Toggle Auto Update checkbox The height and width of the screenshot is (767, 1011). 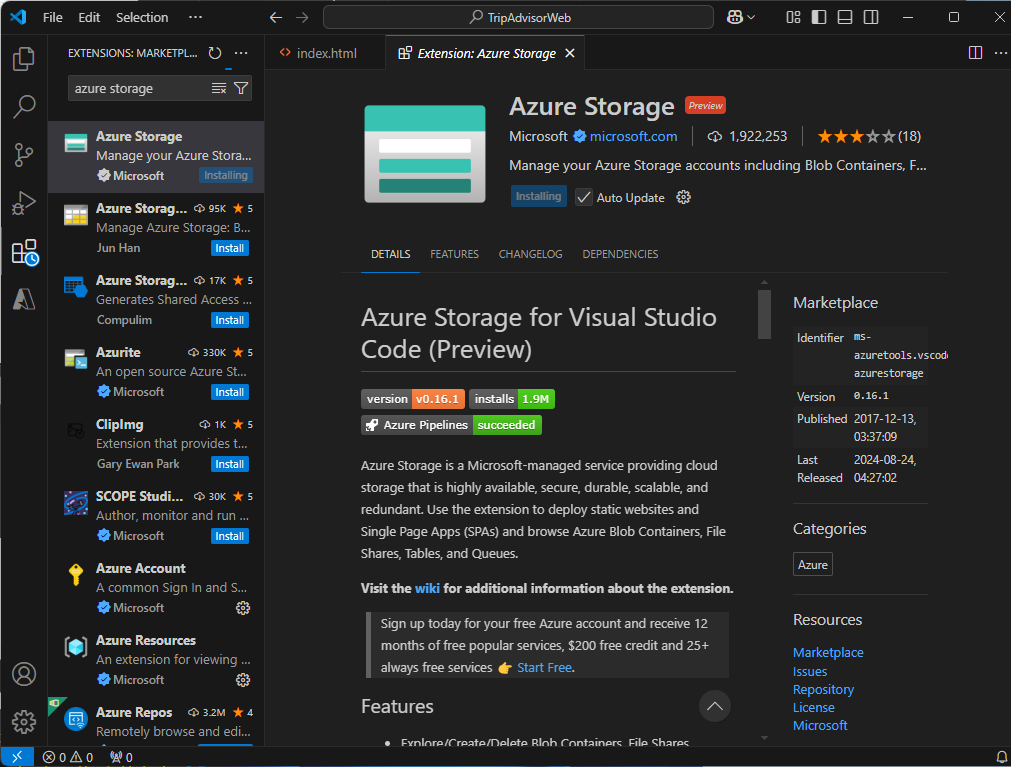(x=584, y=197)
